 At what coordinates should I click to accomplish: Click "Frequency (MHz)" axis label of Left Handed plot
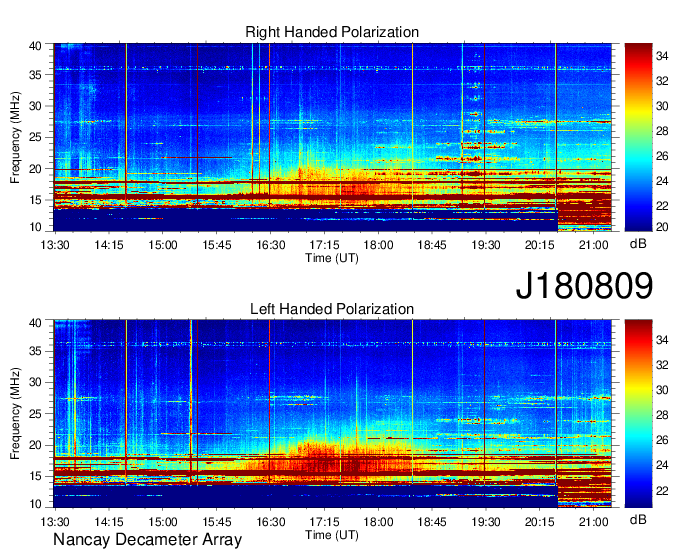15,414
